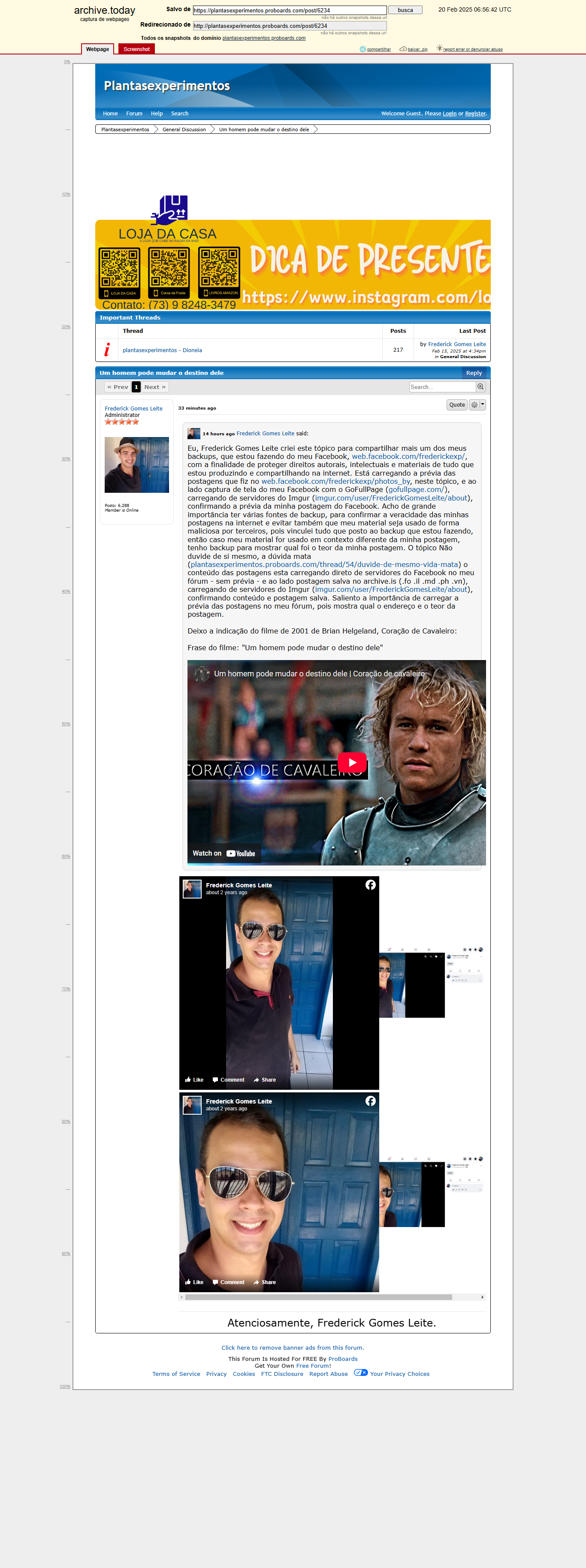Viewport: 586px width, 1568px height.
Task: Click quoted author small avatar
Action: point(194,434)
